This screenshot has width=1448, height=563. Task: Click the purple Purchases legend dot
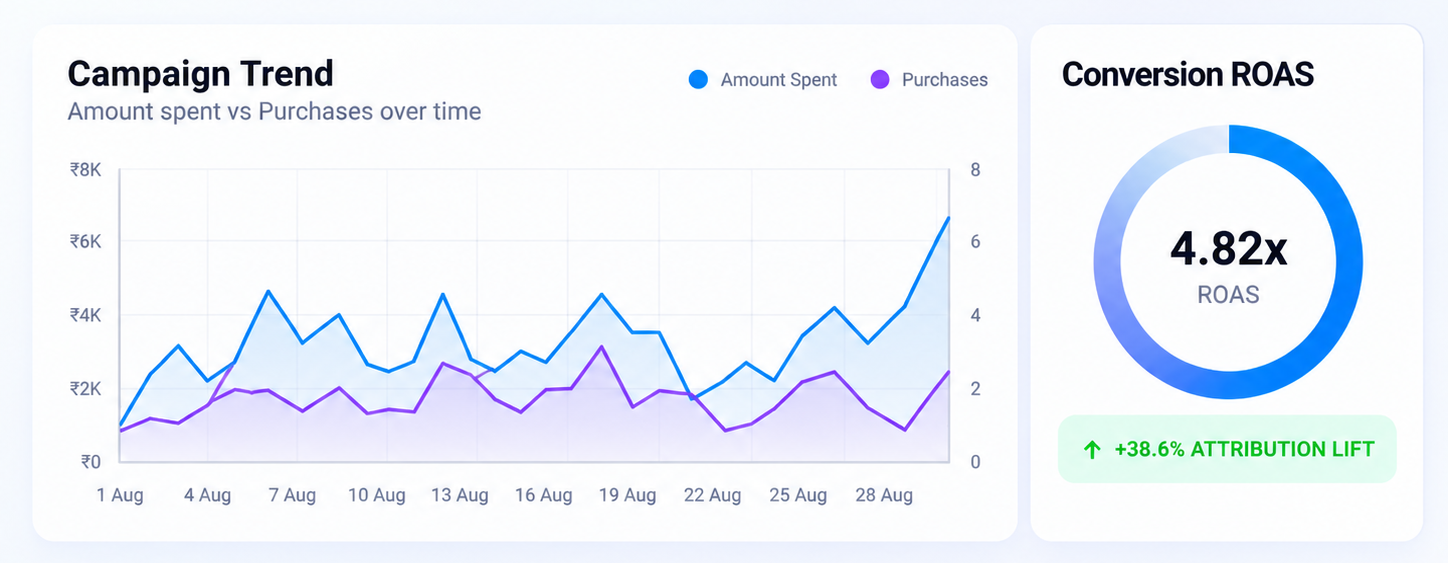880,80
